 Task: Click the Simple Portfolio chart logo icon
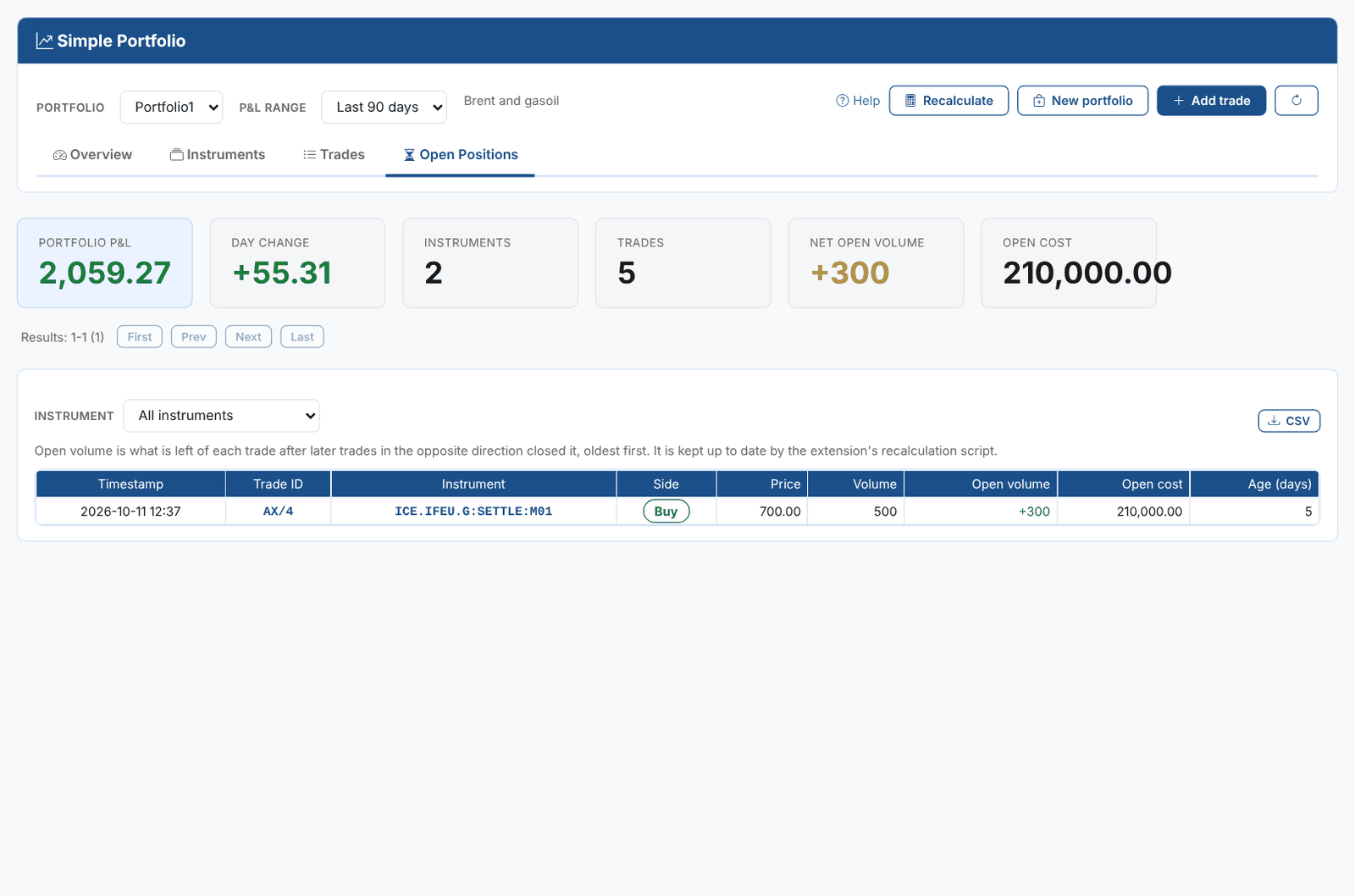pos(44,41)
